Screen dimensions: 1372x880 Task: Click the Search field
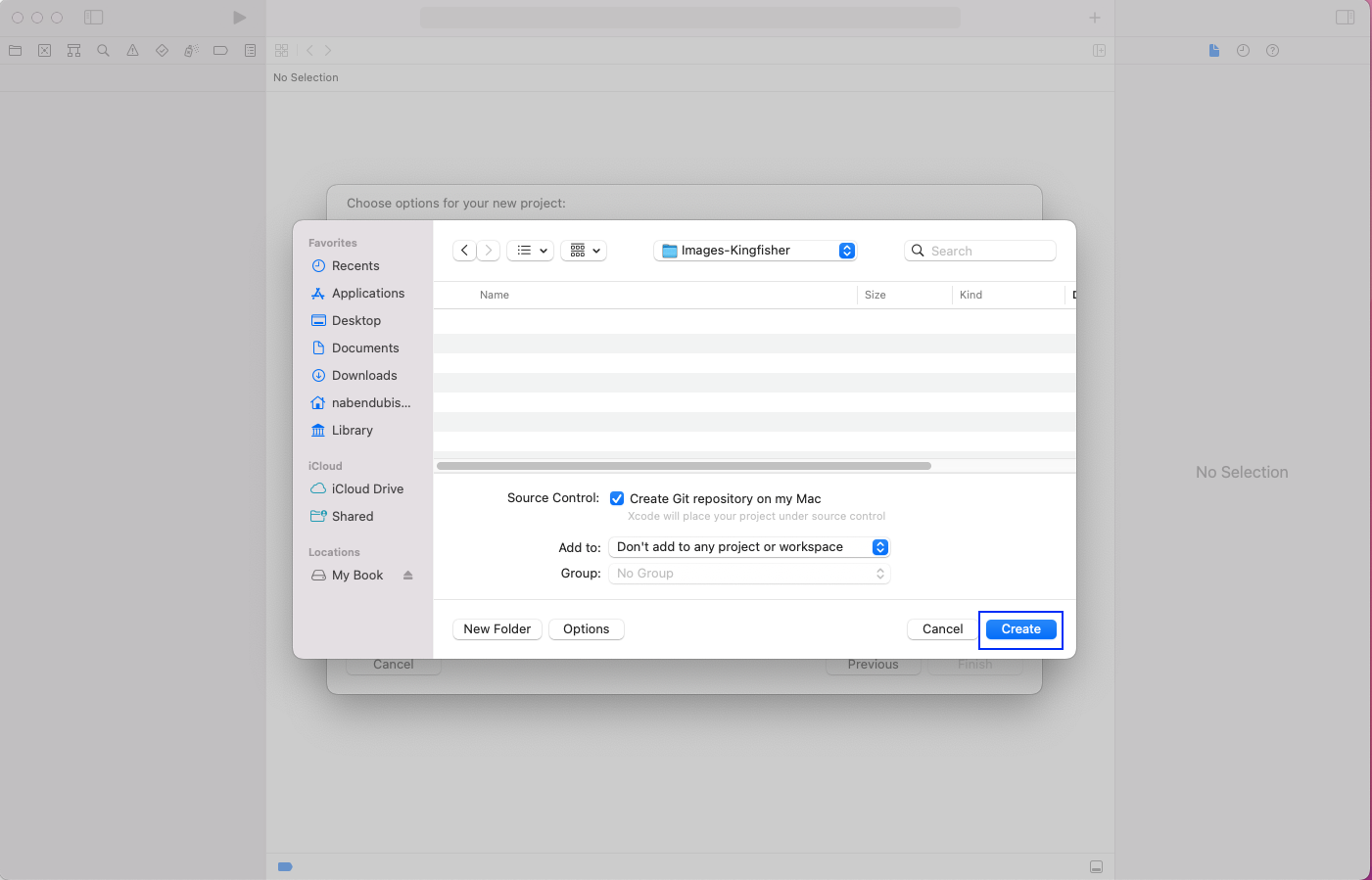(979, 251)
